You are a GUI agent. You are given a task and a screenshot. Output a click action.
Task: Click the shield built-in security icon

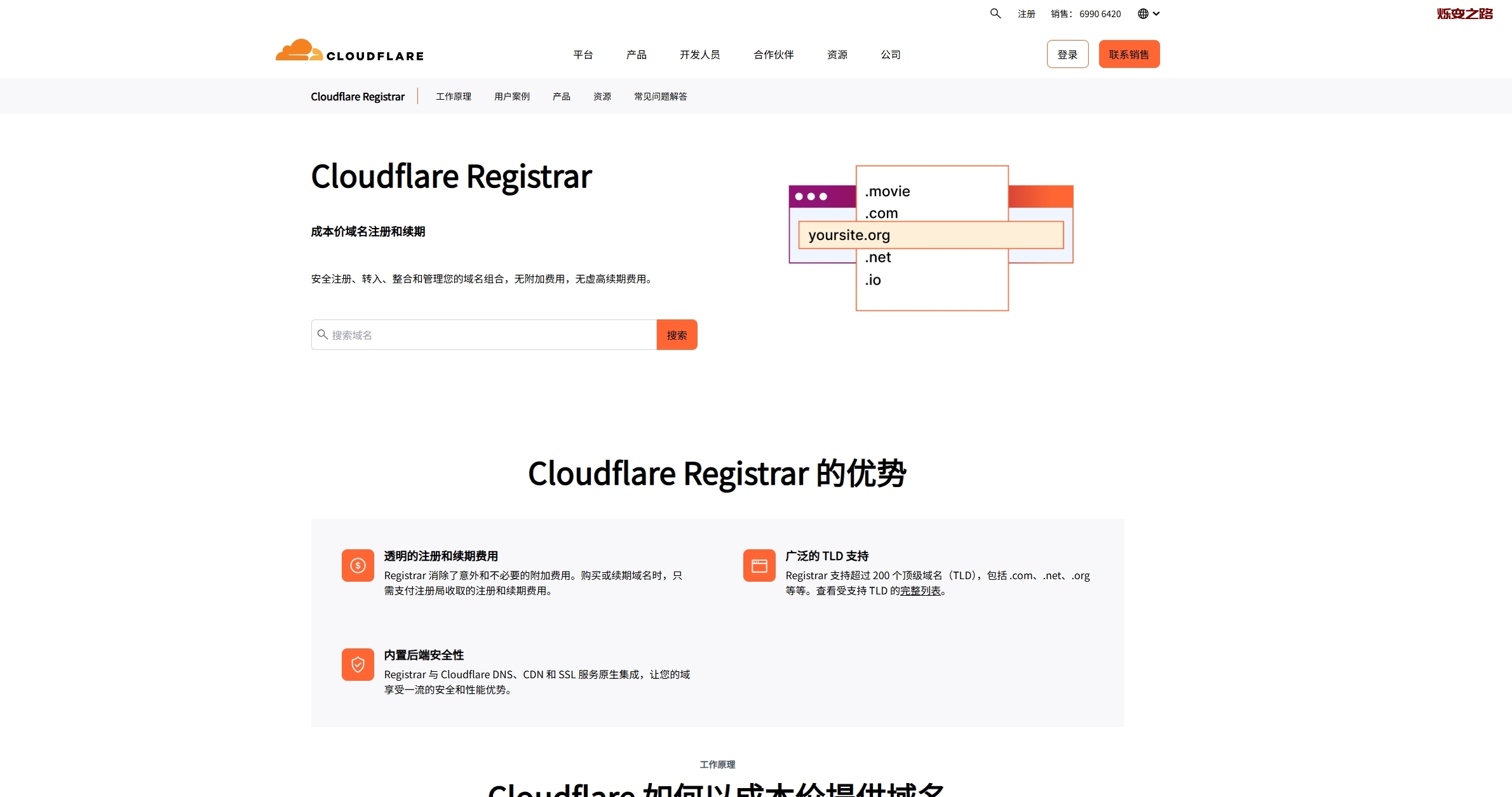(358, 664)
